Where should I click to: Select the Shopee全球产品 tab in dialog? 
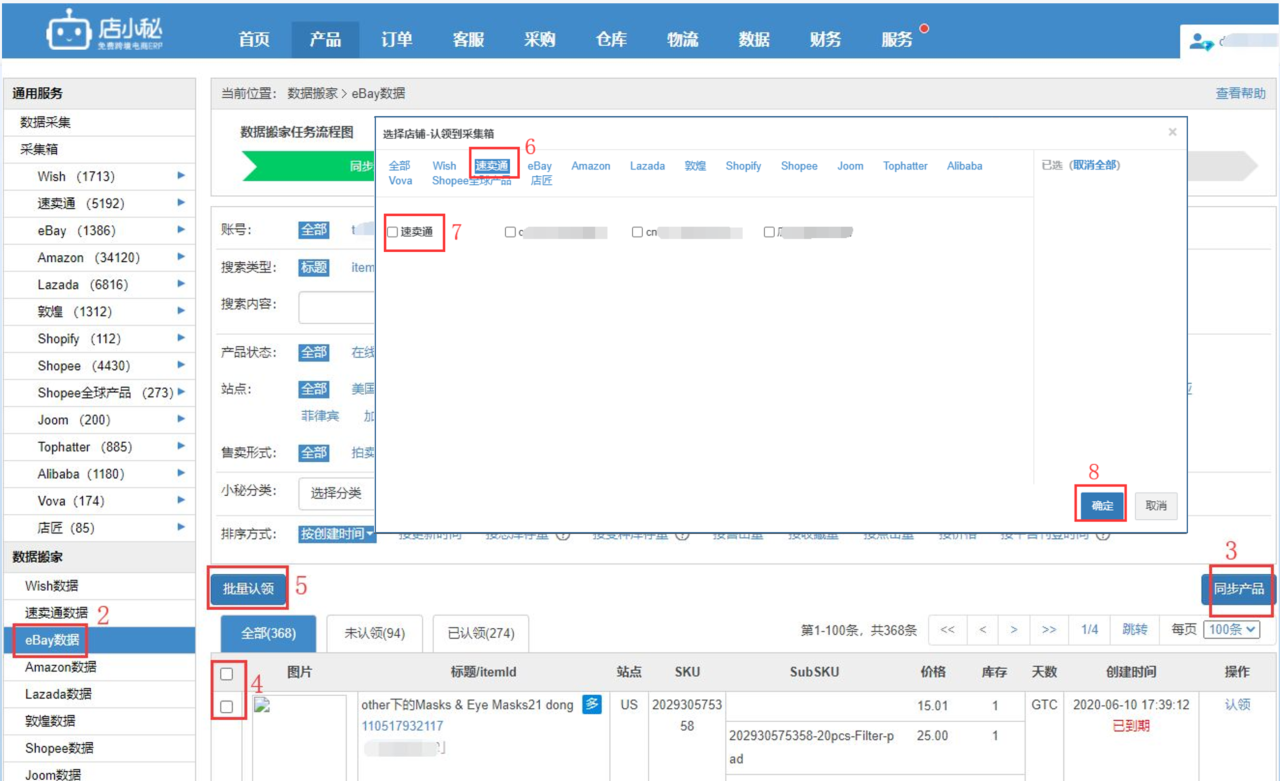point(472,181)
